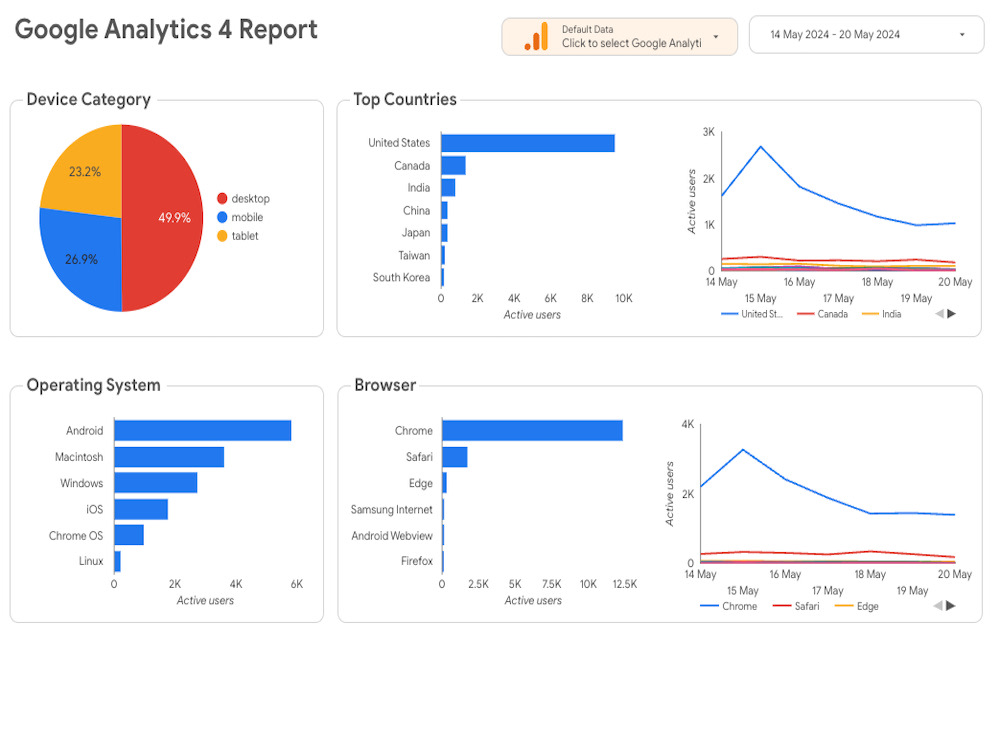Click the Samsung Internet label
Viewport: 1000px width, 750px height.
(x=392, y=510)
